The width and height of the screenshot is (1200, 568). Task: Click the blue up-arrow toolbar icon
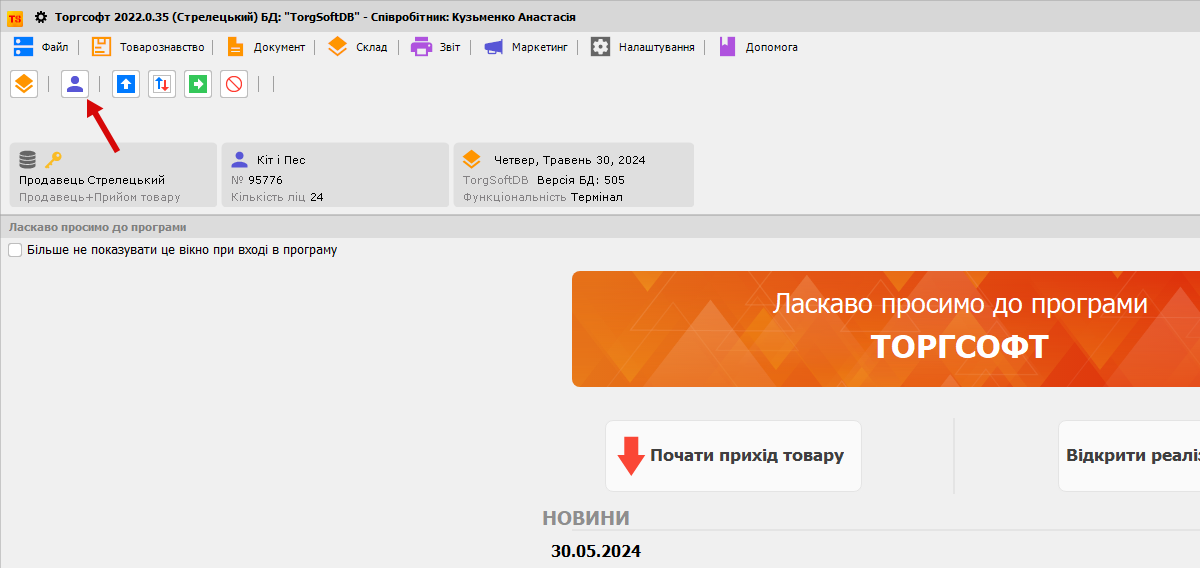125,84
